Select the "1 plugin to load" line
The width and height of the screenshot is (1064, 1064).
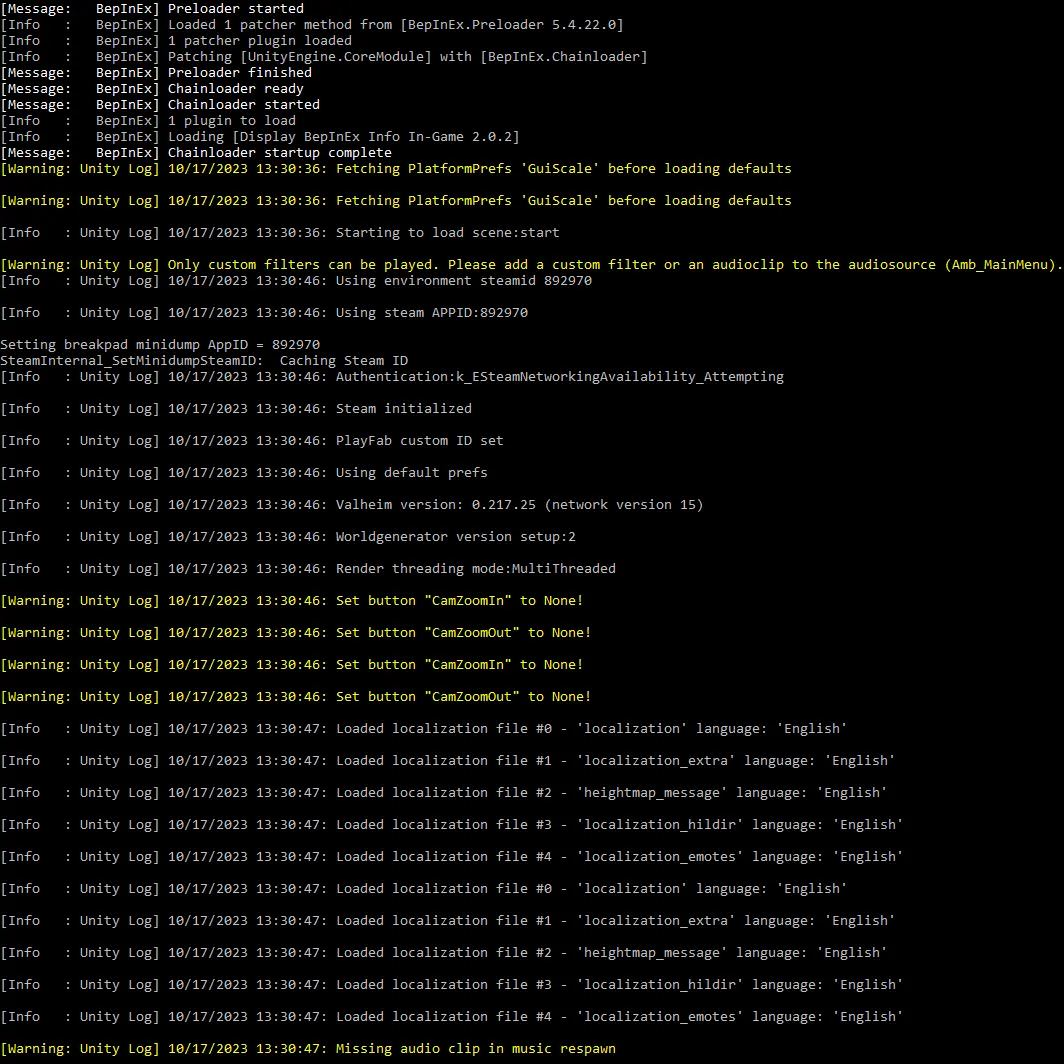pos(148,121)
